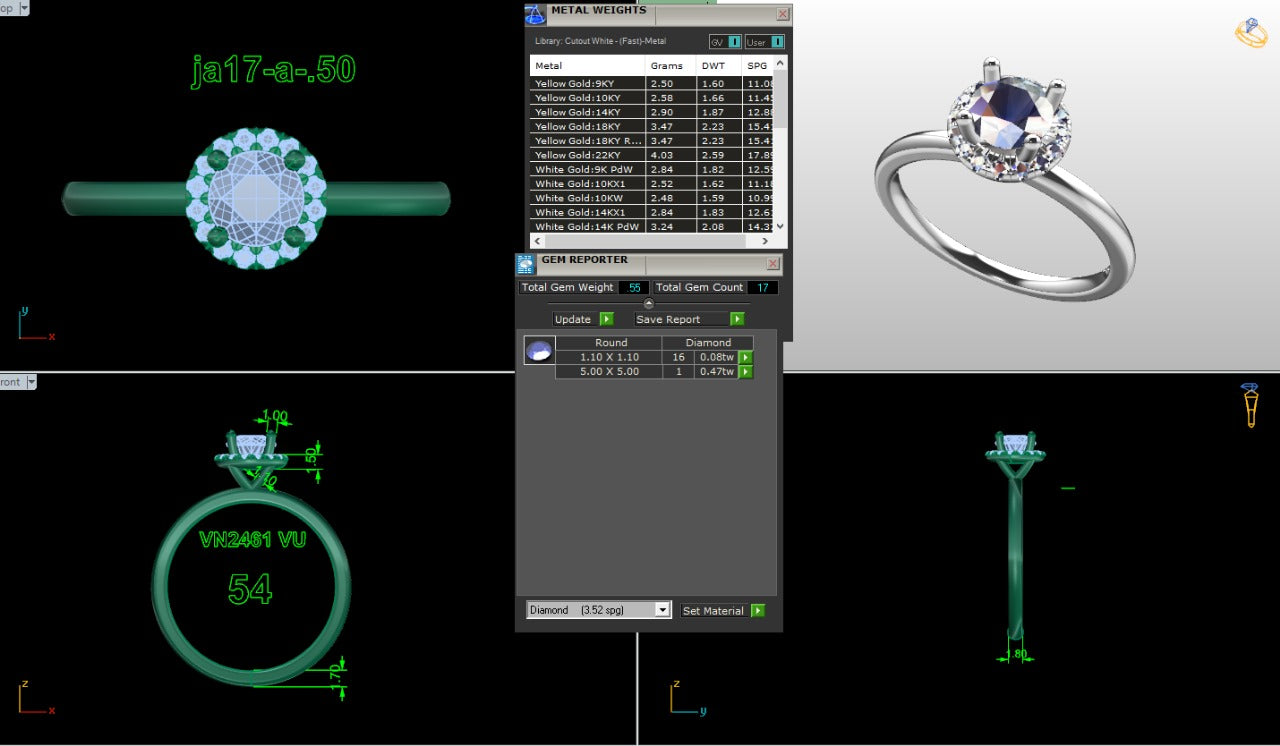Click the Metal Weights scrollbar up arrow
This screenshot has width=1280, height=746.
click(x=781, y=63)
